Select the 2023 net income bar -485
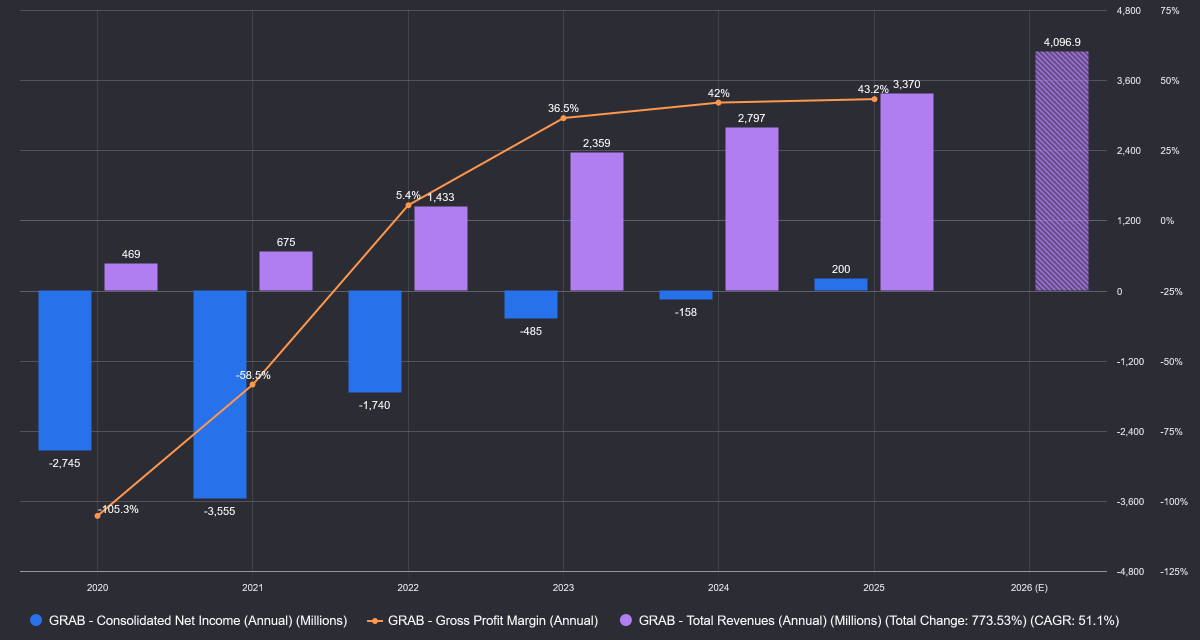 coord(531,305)
